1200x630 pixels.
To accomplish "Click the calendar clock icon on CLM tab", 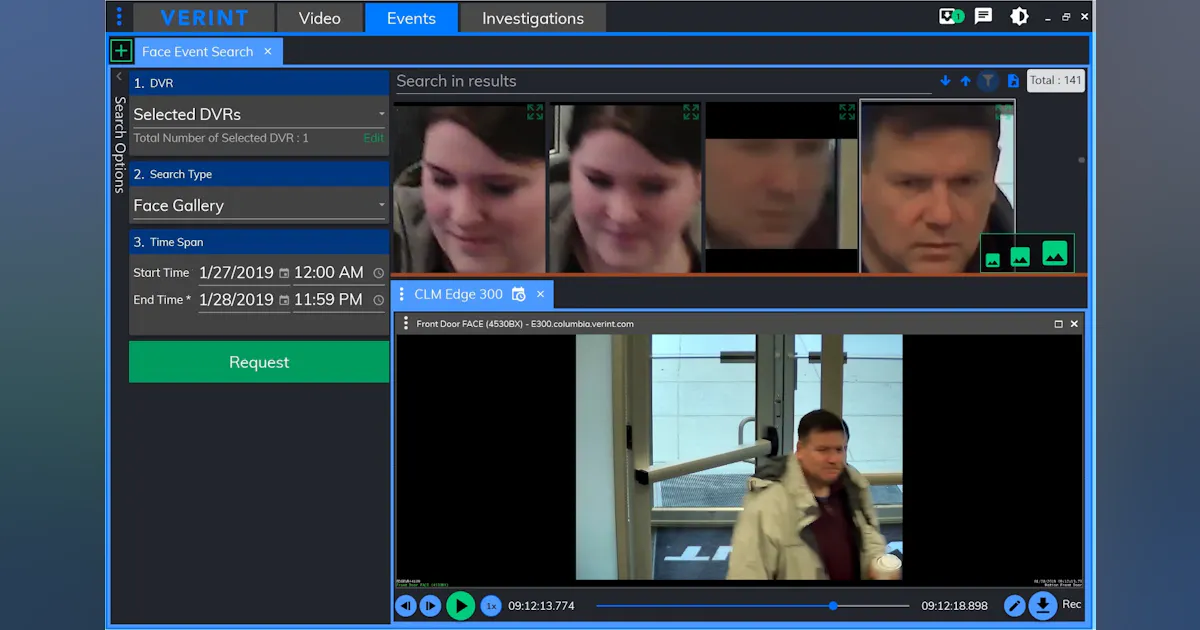I will pos(518,294).
